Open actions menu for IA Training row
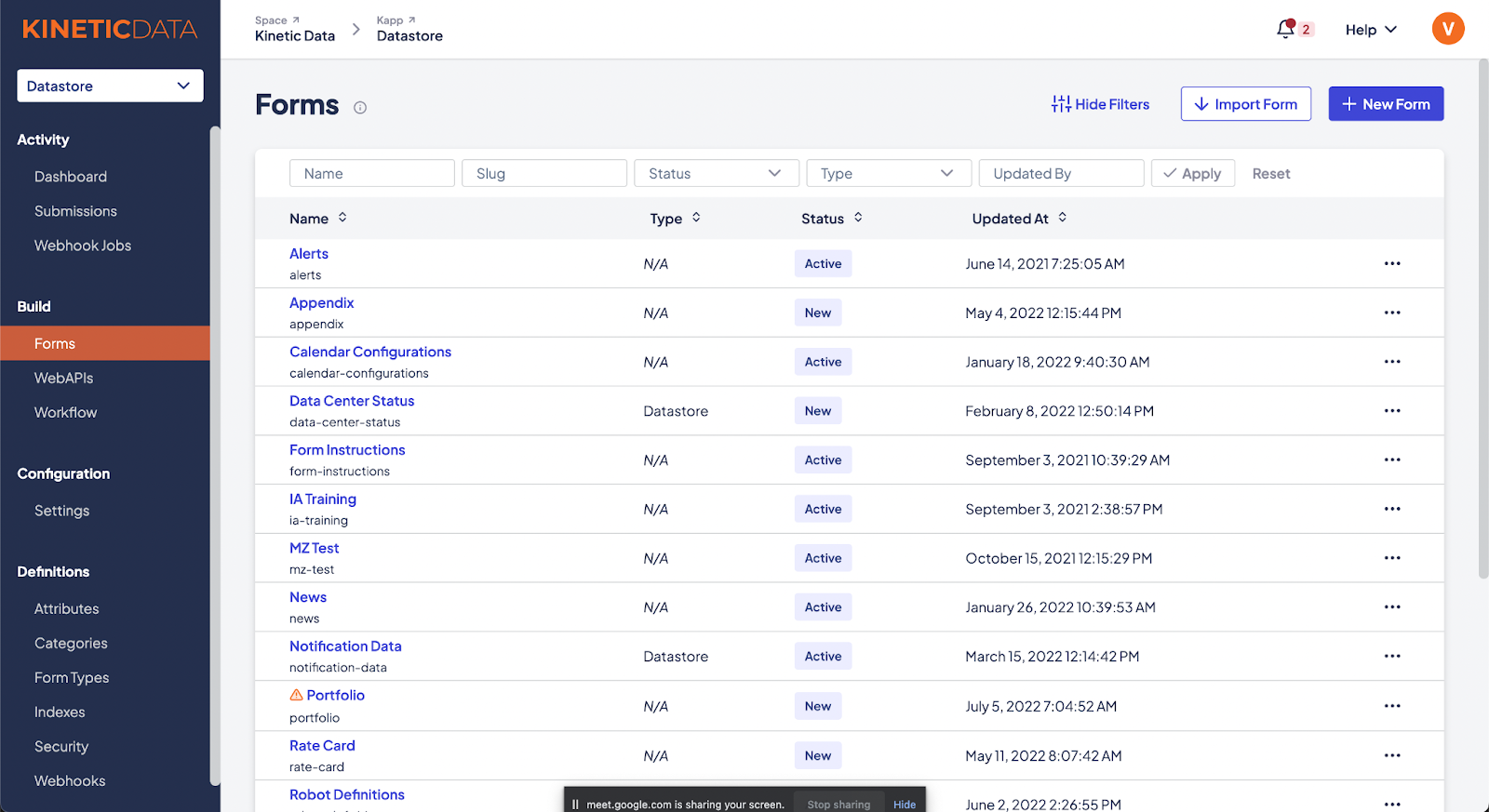Viewport: 1489px width, 812px height. pos(1392,509)
